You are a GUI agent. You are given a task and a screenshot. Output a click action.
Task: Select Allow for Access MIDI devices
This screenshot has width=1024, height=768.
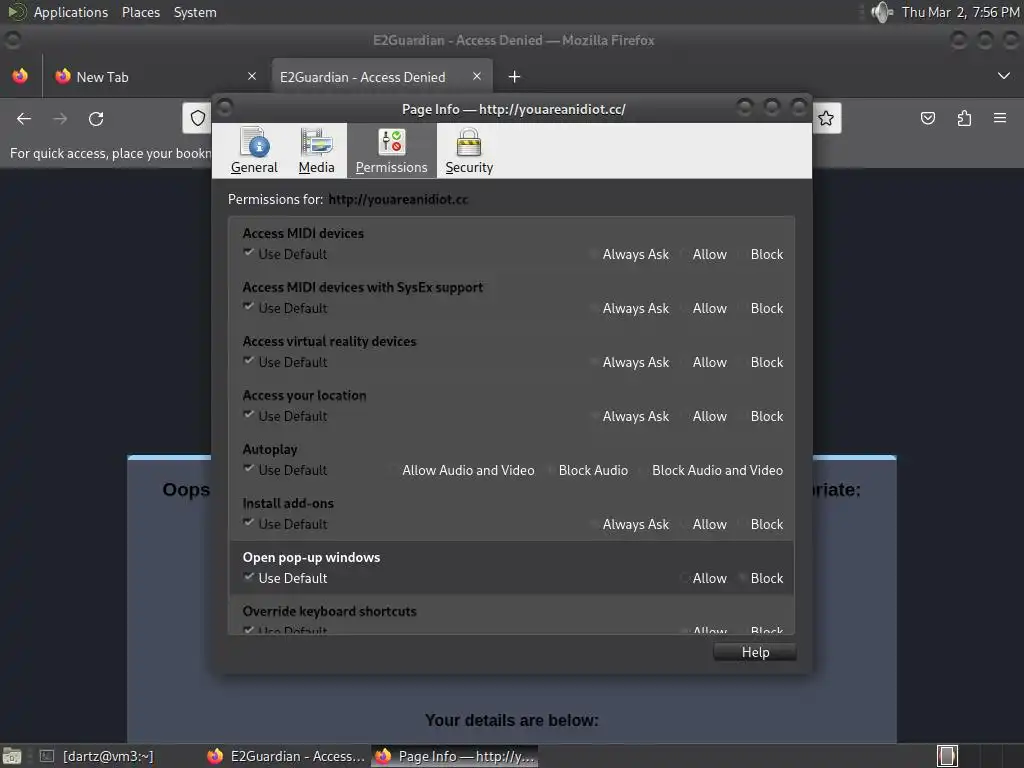pos(704,255)
